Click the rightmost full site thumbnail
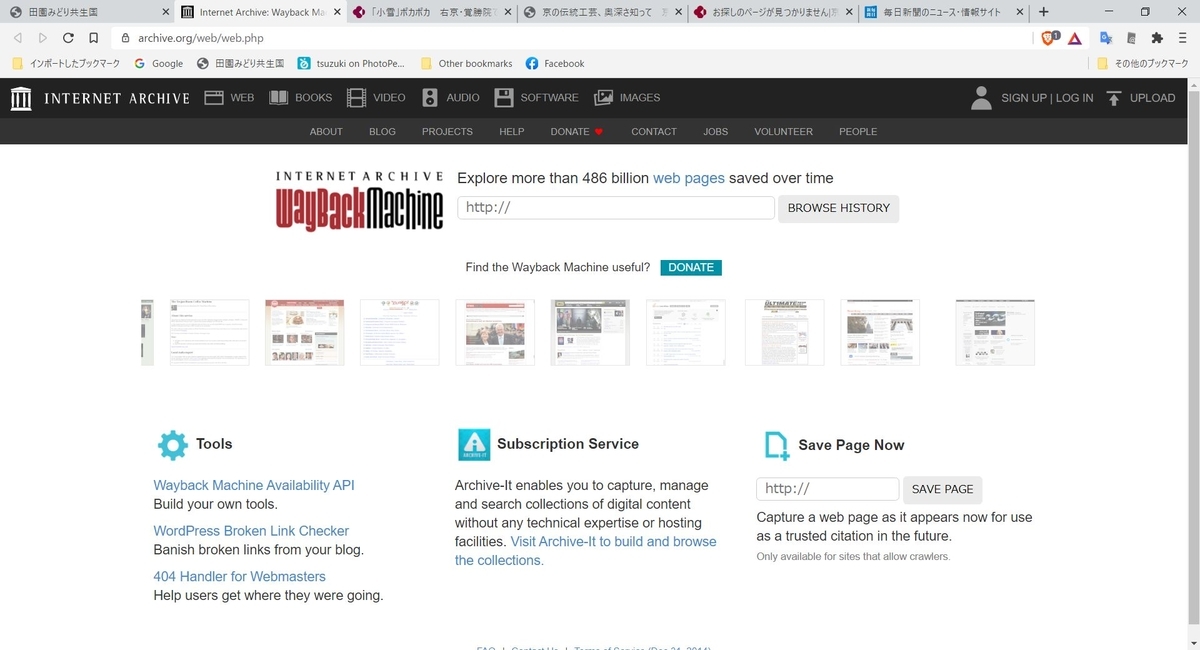 (995, 332)
